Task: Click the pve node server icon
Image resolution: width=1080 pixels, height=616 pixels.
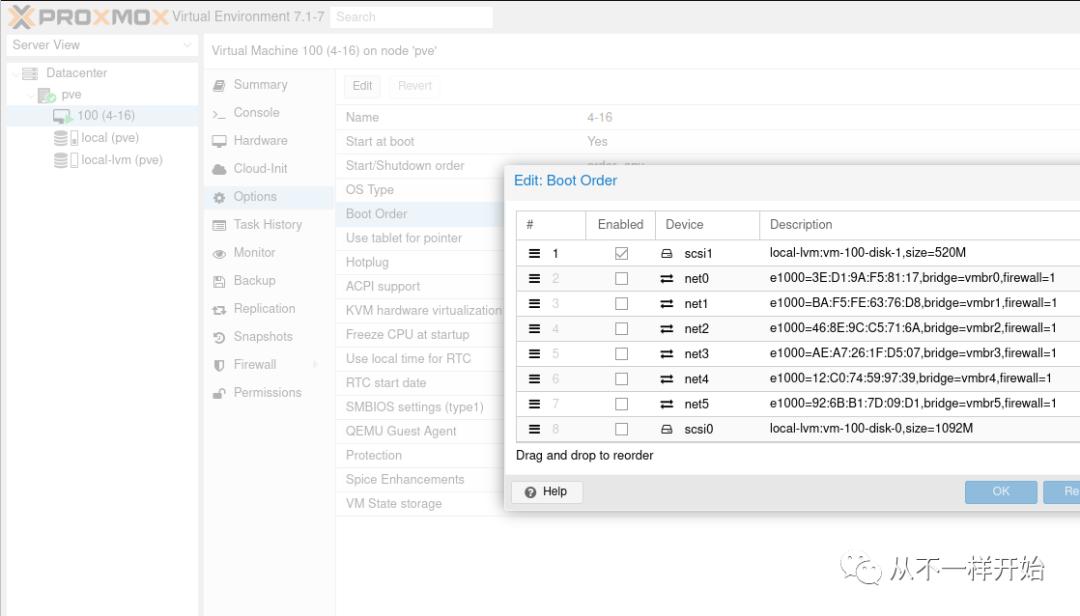Action: [x=47, y=95]
